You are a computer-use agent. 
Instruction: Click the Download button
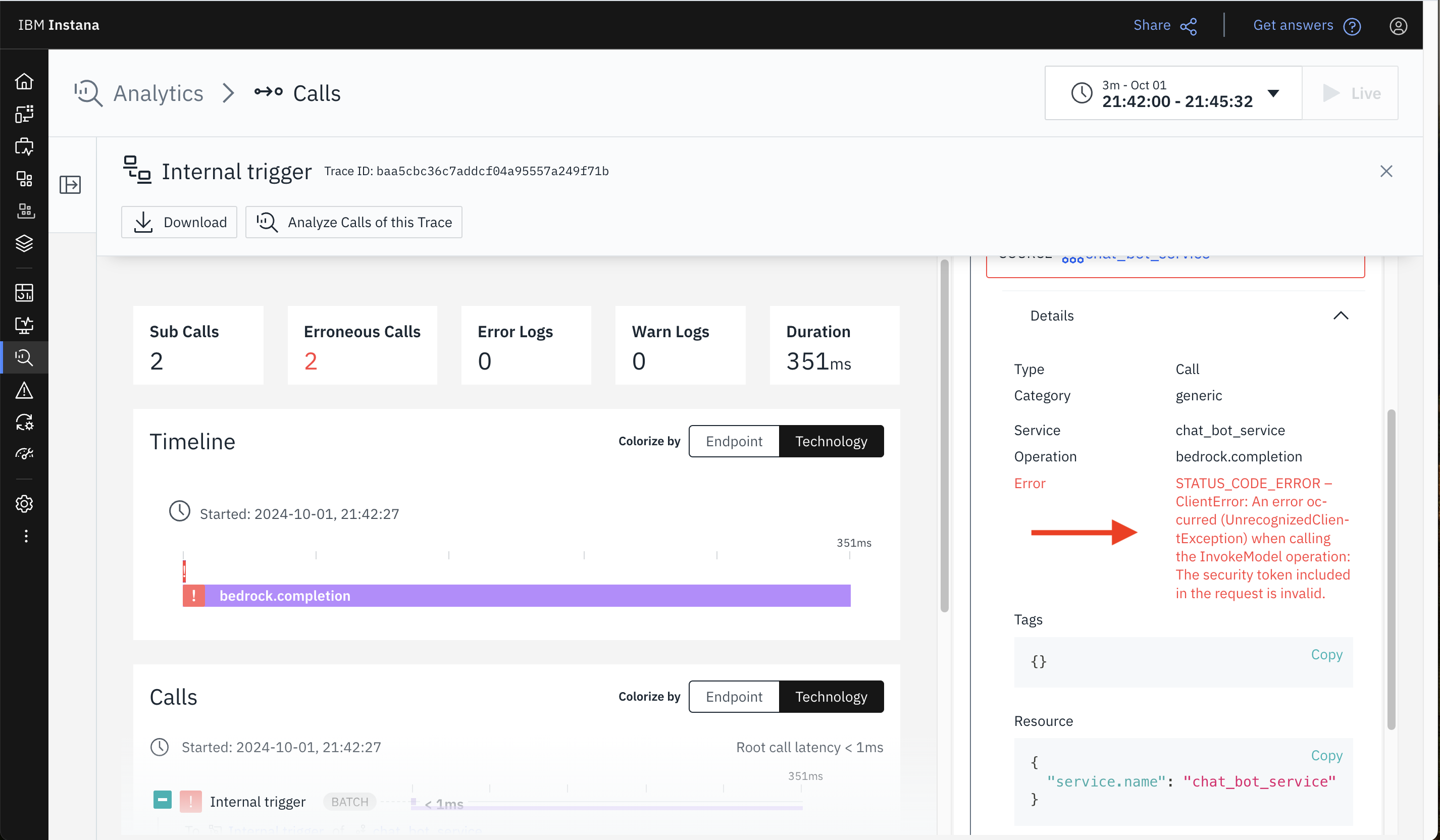pos(179,222)
